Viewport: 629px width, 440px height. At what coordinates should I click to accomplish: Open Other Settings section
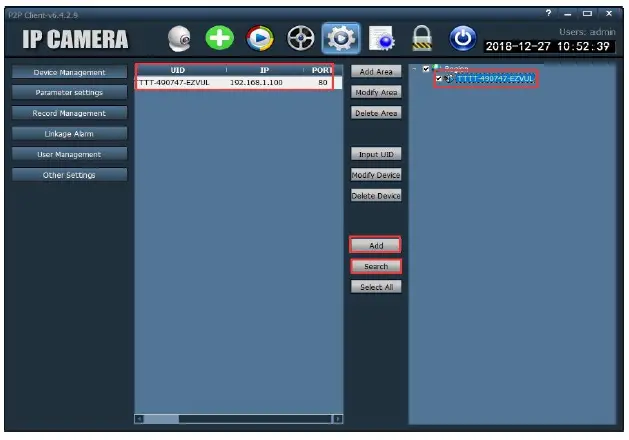tap(69, 175)
